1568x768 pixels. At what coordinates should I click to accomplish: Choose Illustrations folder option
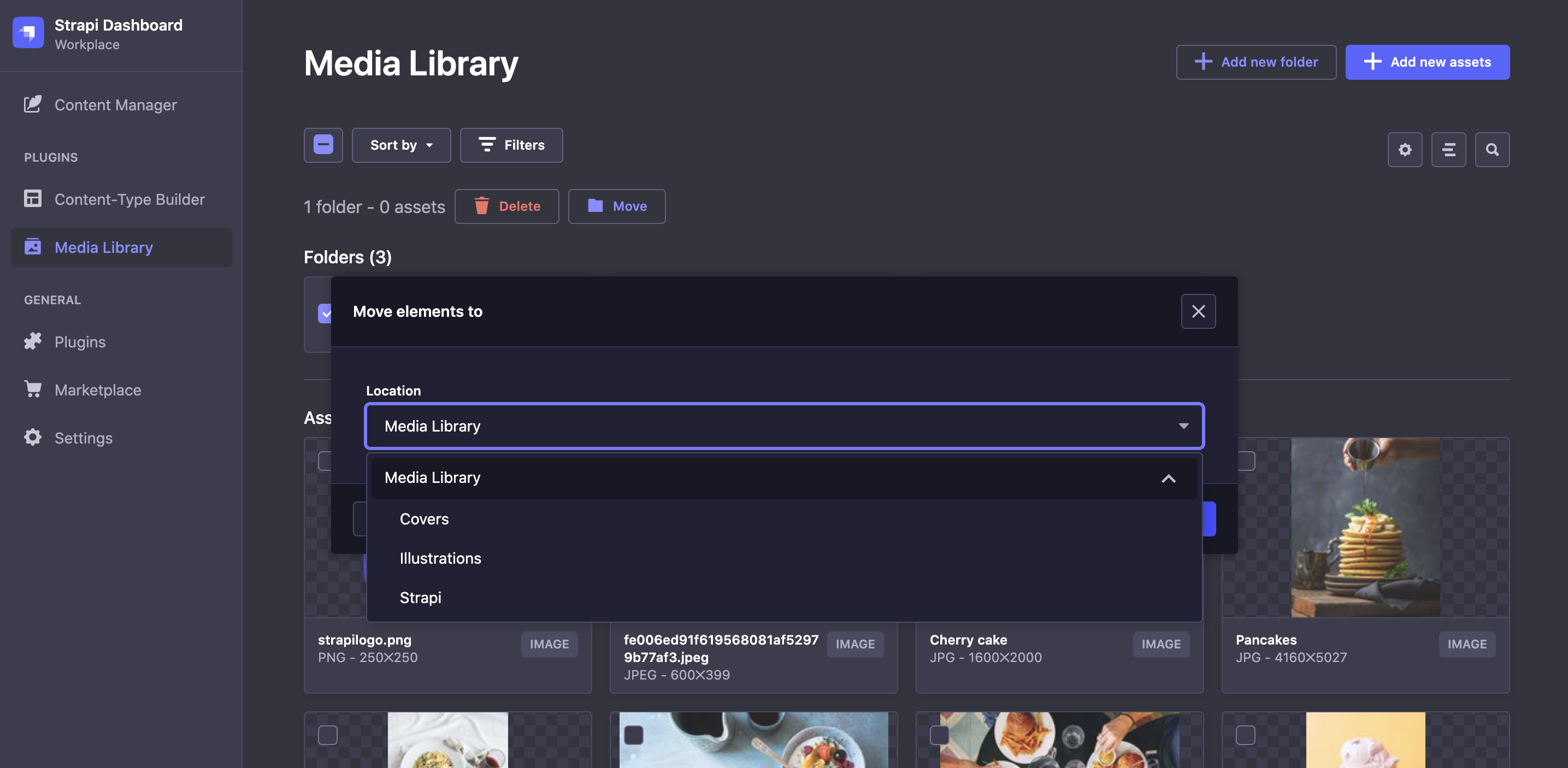coord(440,558)
